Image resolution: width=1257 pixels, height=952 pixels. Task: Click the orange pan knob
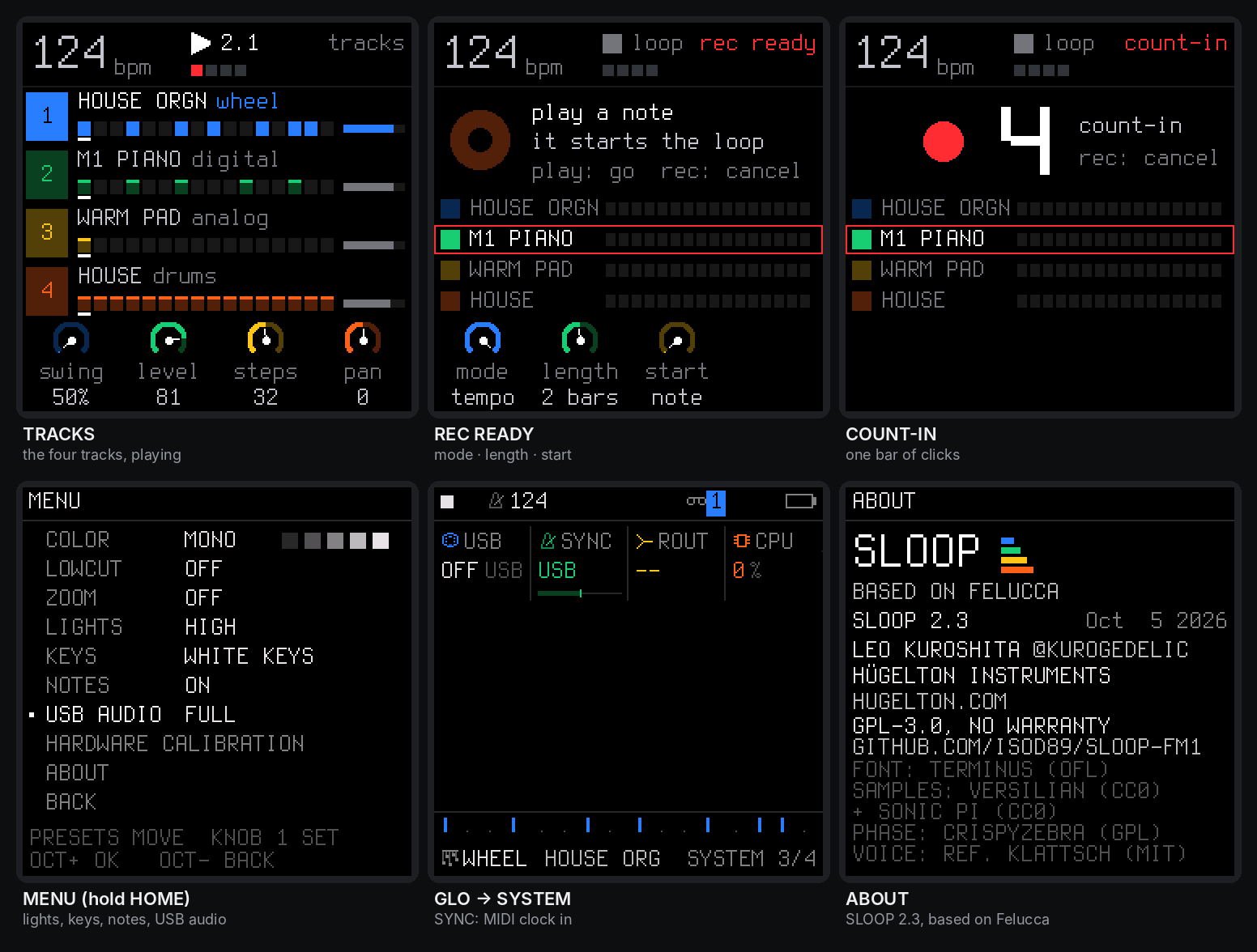click(x=363, y=339)
